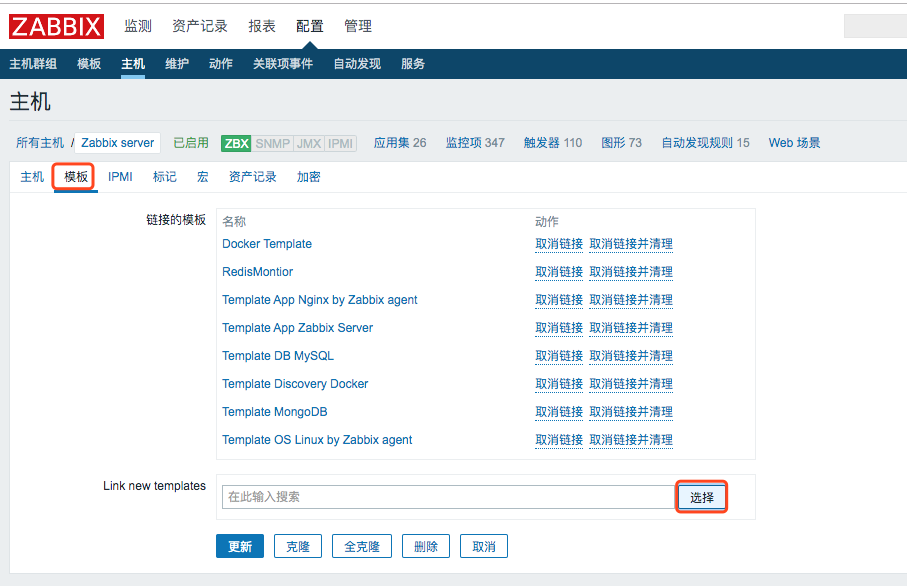Open the Docker Template link
907x586 pixels.
click(x=267, y=244)
